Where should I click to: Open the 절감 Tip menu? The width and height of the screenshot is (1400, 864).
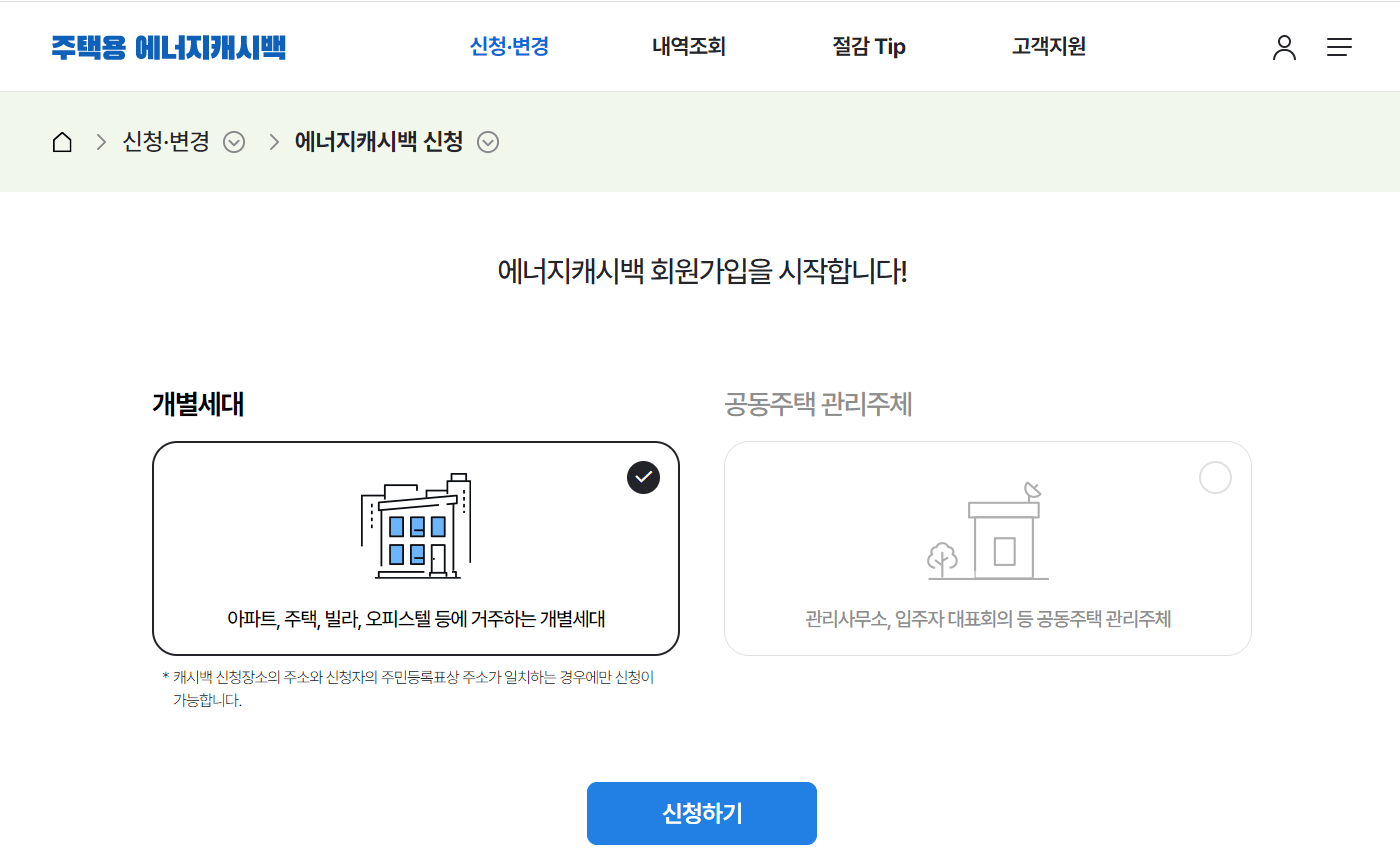point(868,46)
